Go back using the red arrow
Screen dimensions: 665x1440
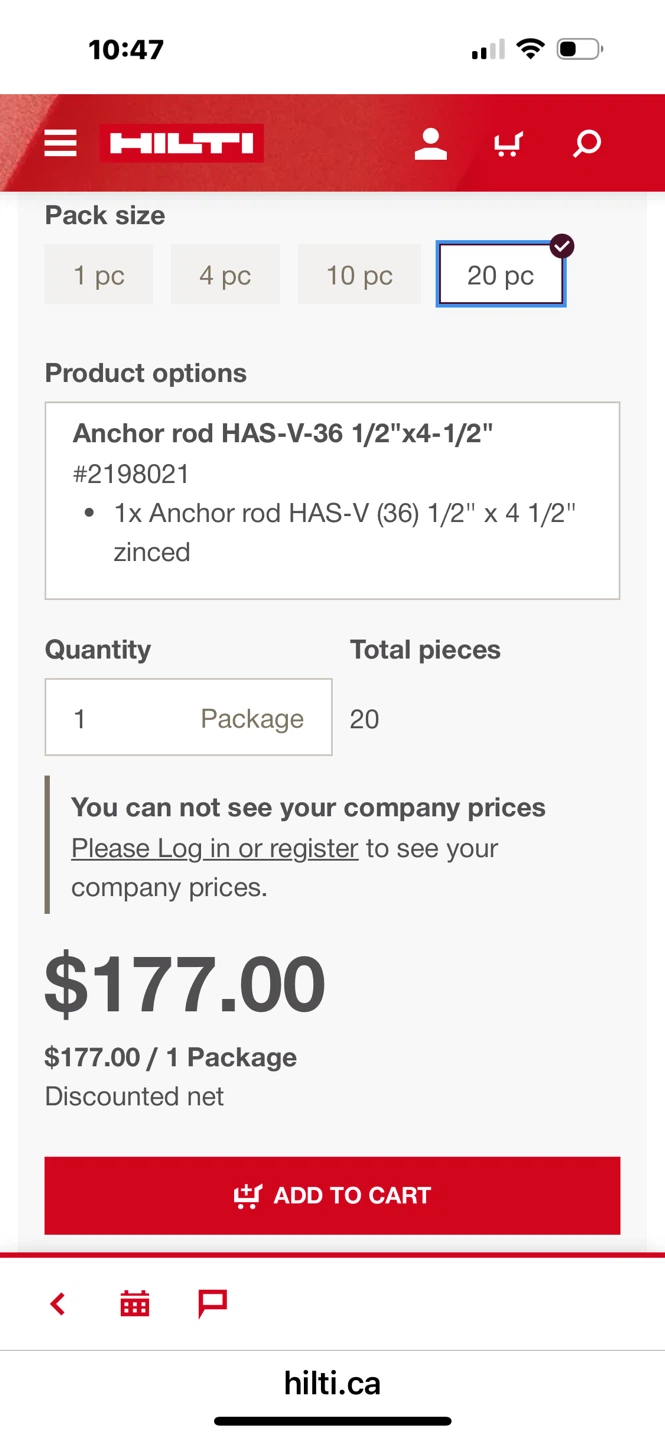(58, 1303)
